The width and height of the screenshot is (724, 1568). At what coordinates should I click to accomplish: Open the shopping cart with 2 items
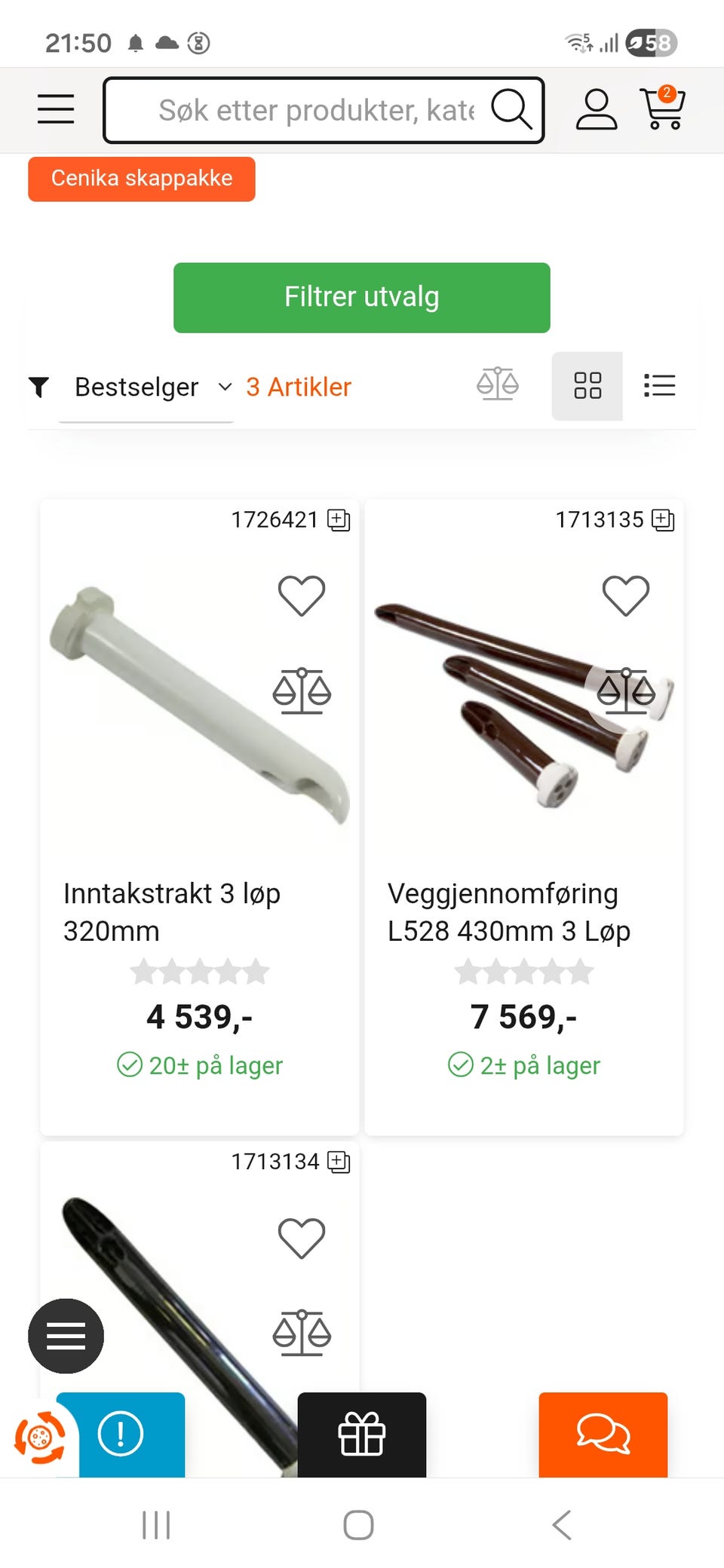click(x=663, y=108)
